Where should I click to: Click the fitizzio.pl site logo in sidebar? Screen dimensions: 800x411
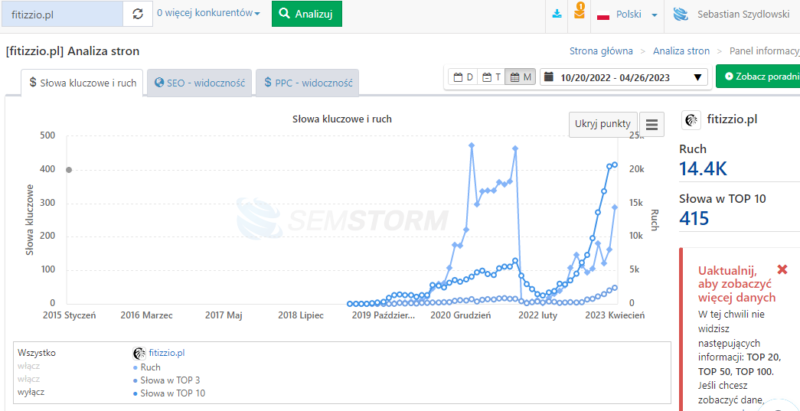(690, 120)
